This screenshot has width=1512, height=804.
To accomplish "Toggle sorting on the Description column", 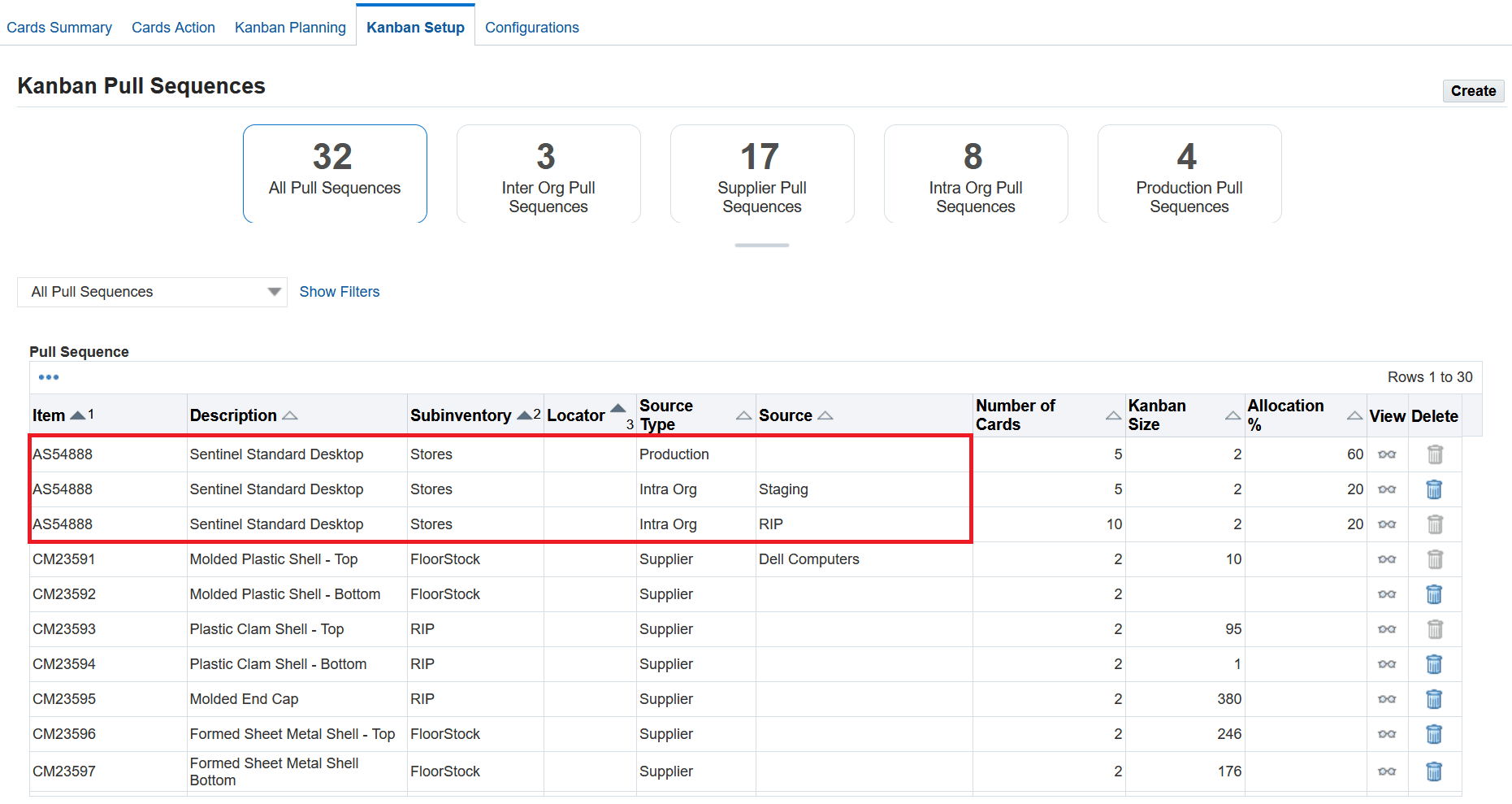I will [x=291, y=415].
